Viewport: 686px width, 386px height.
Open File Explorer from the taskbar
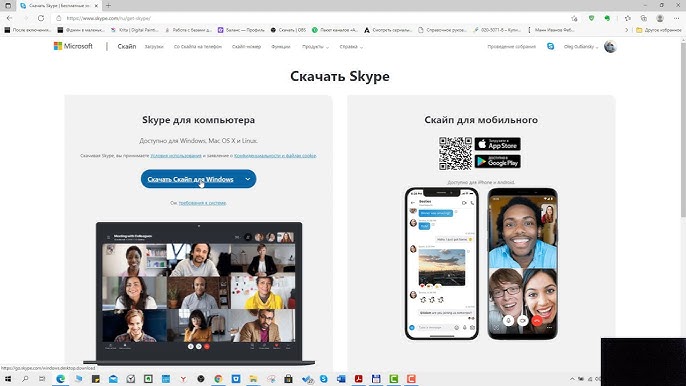tap(253, 379)
